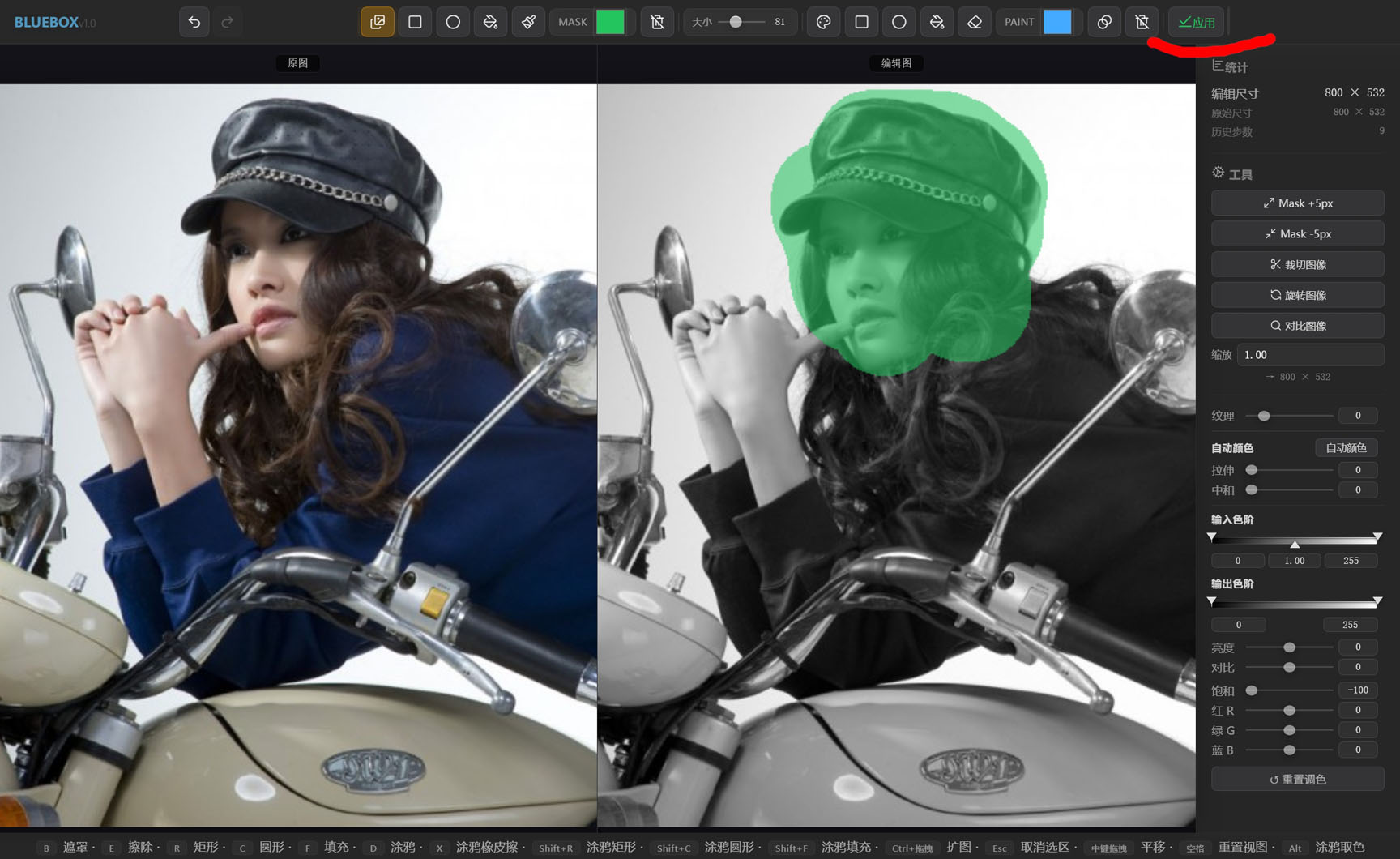
Task: Adjust the 对比 contrast slider
Action: tap(1289, 667)
